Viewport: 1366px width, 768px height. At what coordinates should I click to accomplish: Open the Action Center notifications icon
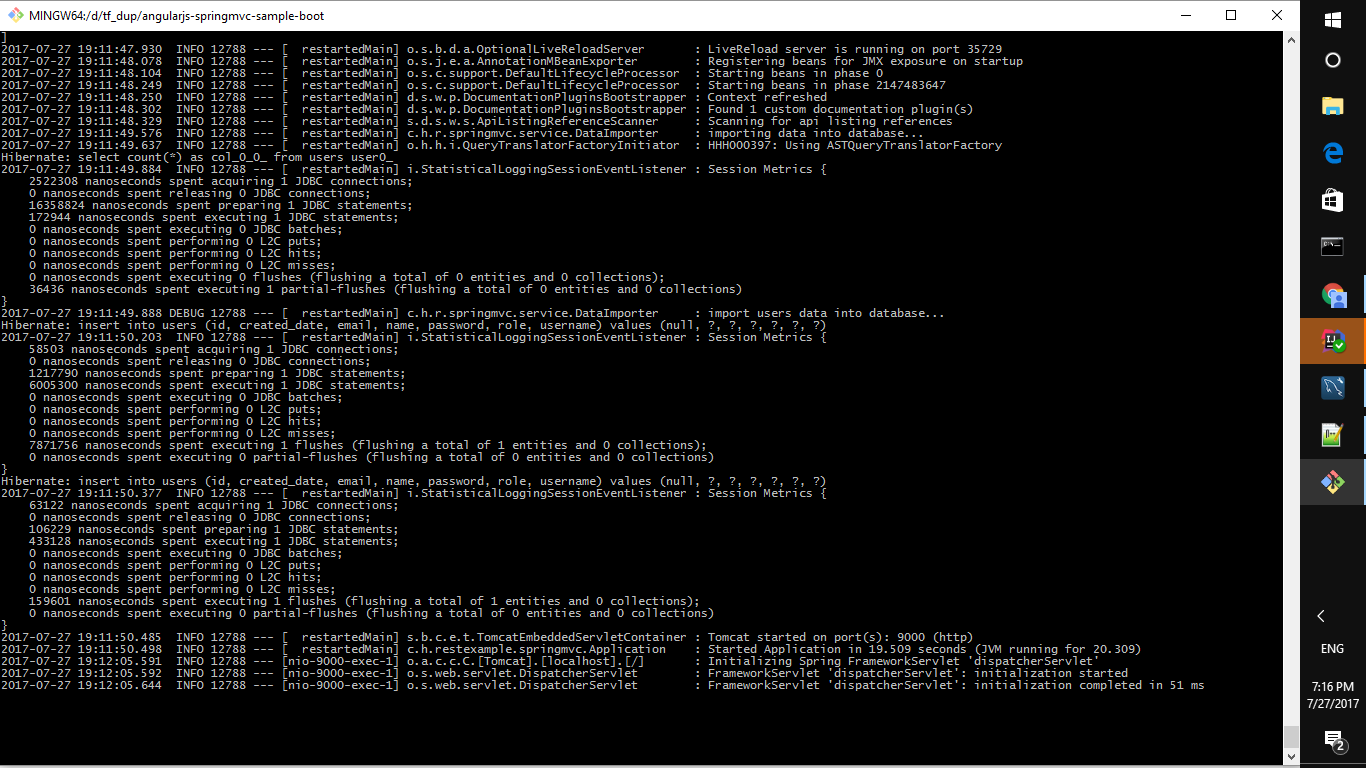1333,740
